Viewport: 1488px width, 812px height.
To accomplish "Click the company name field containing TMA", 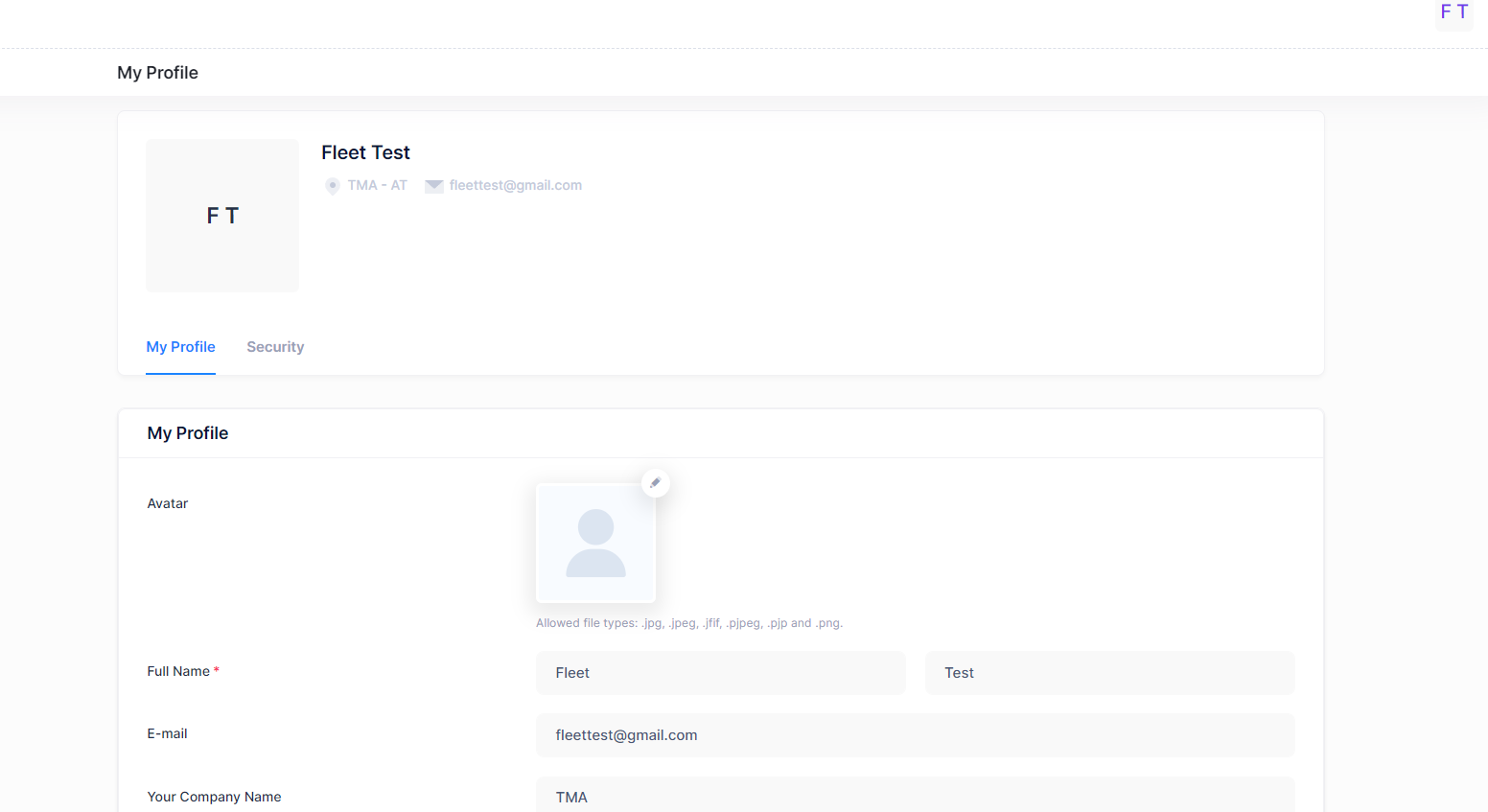I will [x=915, y=797].
